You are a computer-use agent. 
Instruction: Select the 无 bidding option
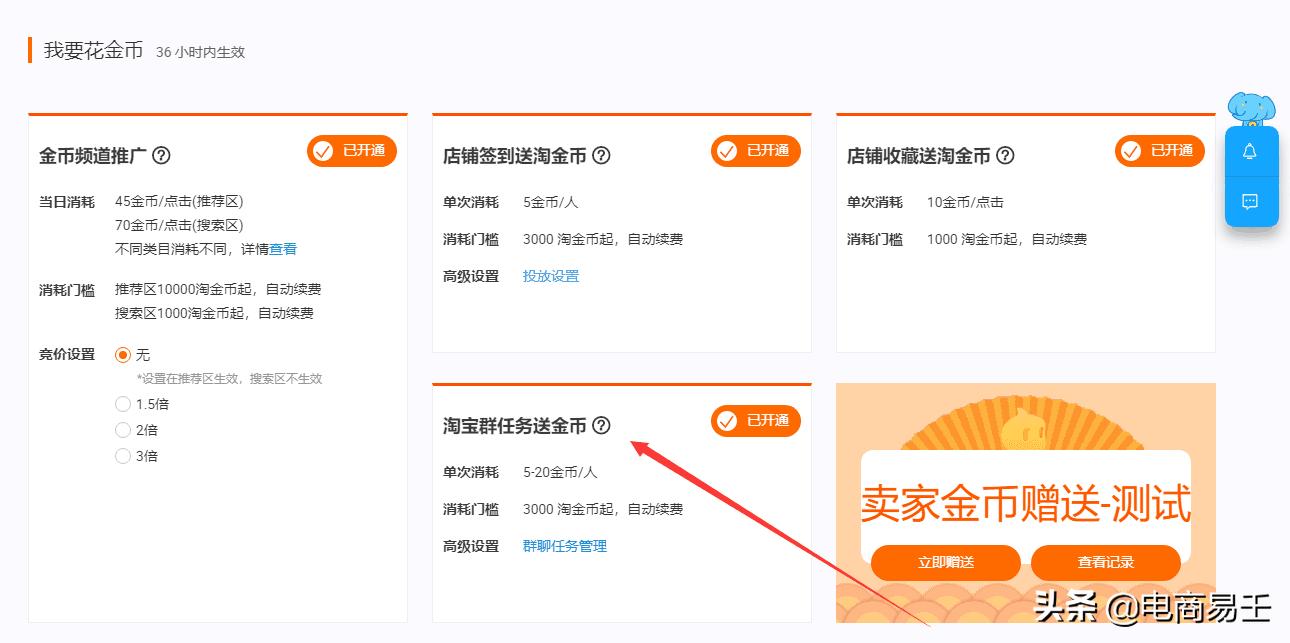coord(124,354)
